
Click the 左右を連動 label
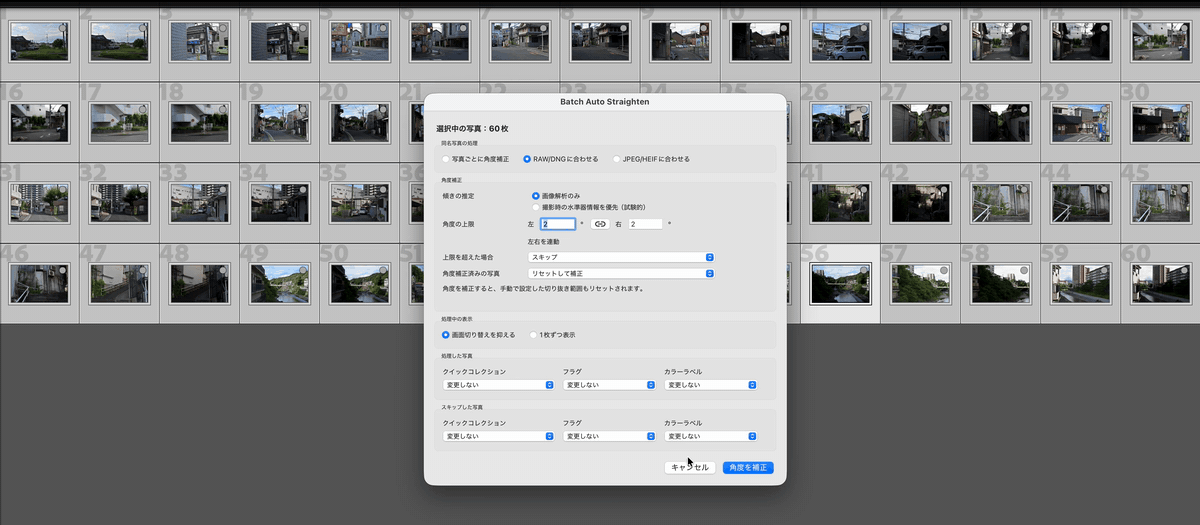pyautogui.click(x=543, y=241)
